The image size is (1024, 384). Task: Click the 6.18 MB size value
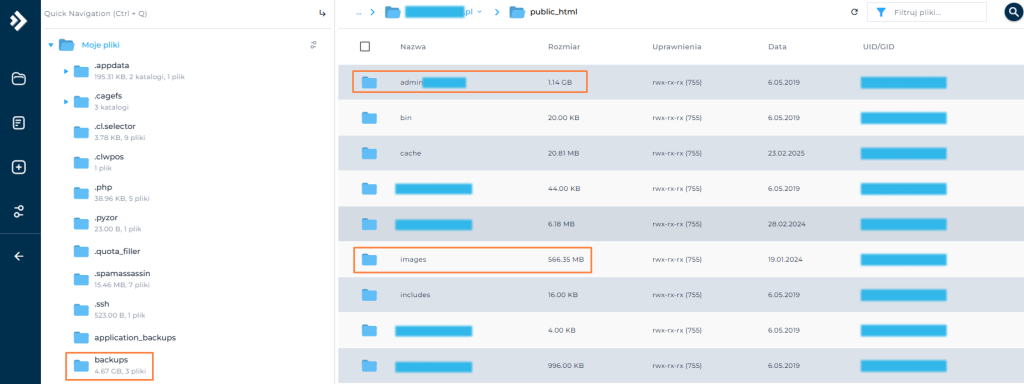(562, 224)
